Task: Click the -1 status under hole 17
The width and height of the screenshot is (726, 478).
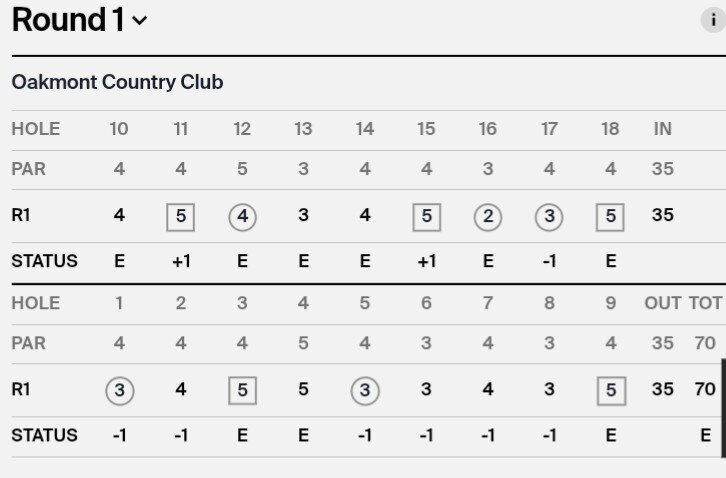Action: tap(549, 261)
